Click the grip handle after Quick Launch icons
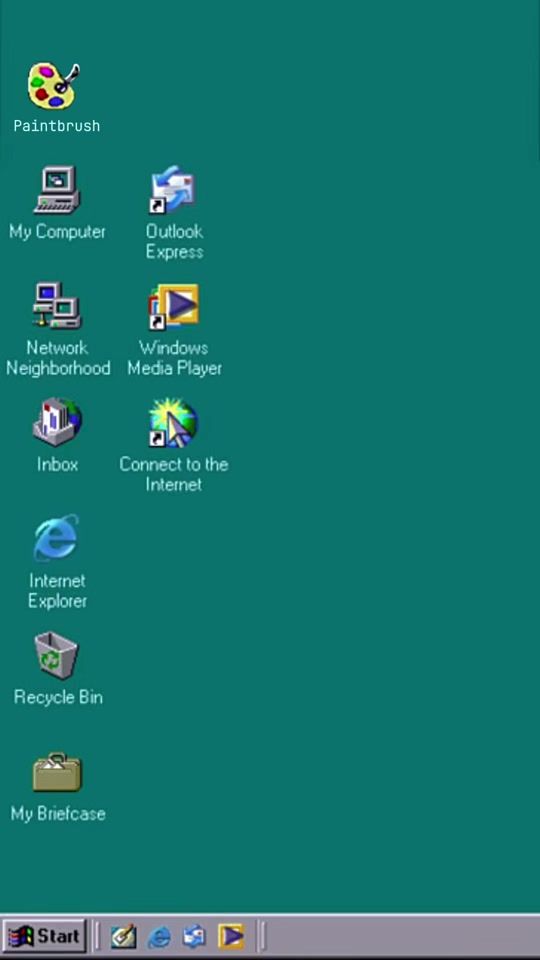The width and height of the screenshot is (540, 960). (263, 936)
